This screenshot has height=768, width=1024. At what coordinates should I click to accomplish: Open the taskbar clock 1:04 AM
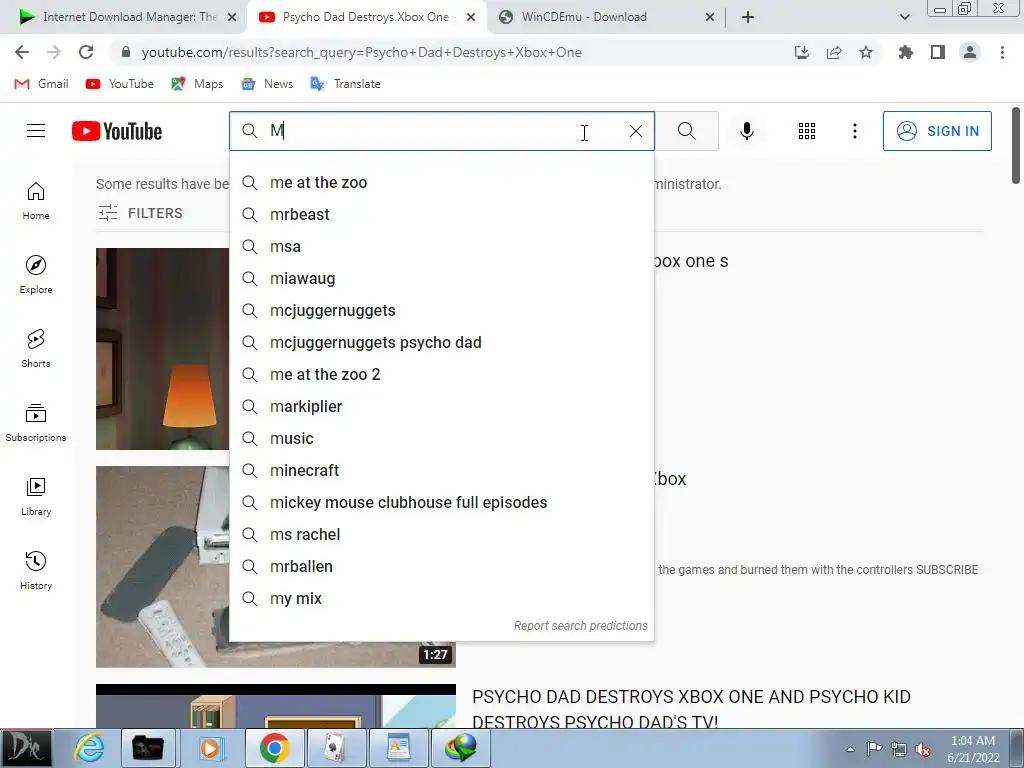(x=973, y=749)
